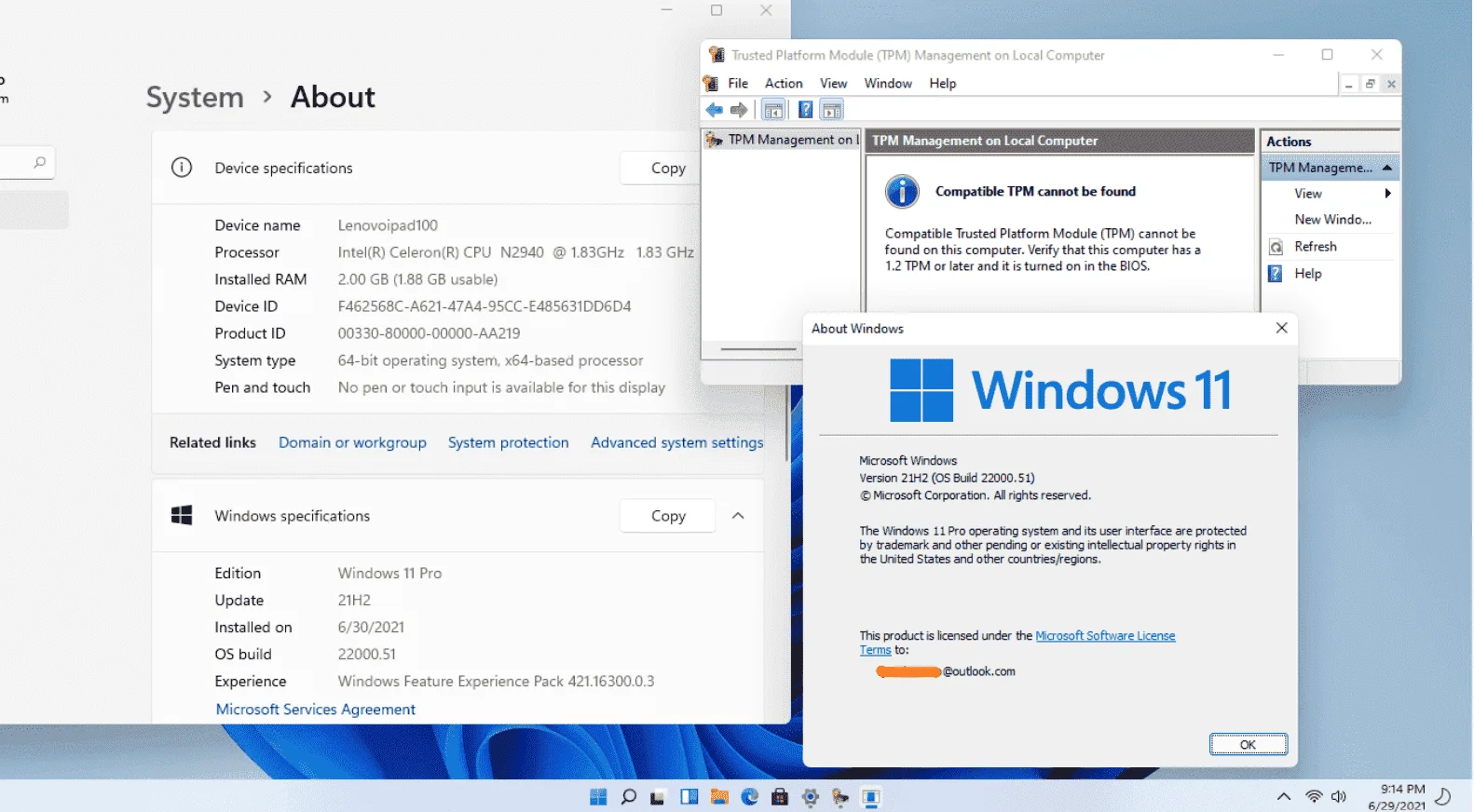
Task: Click the Installed RAM value
Action: 417,279
